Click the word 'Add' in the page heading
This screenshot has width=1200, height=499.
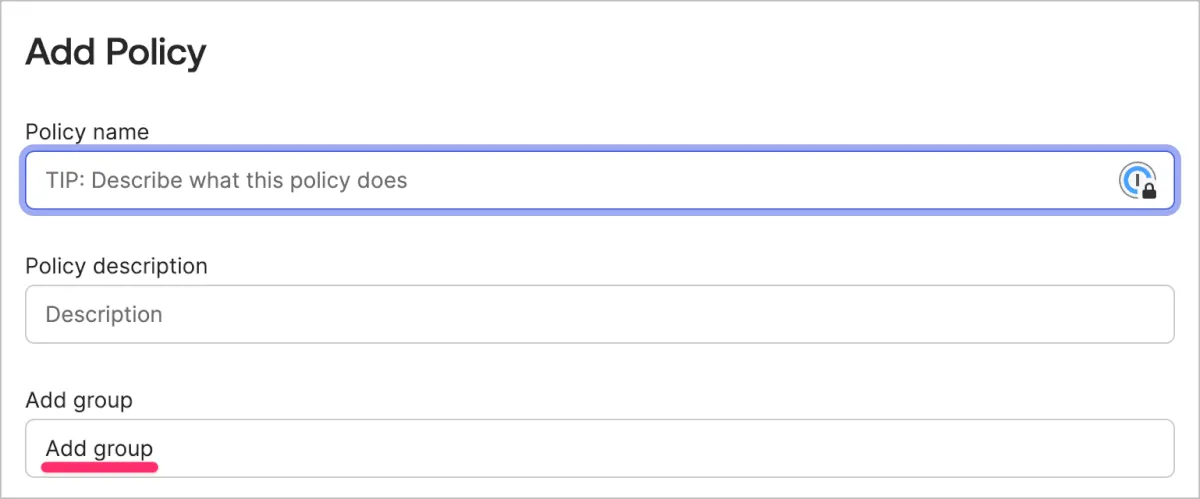click(58, 52)
